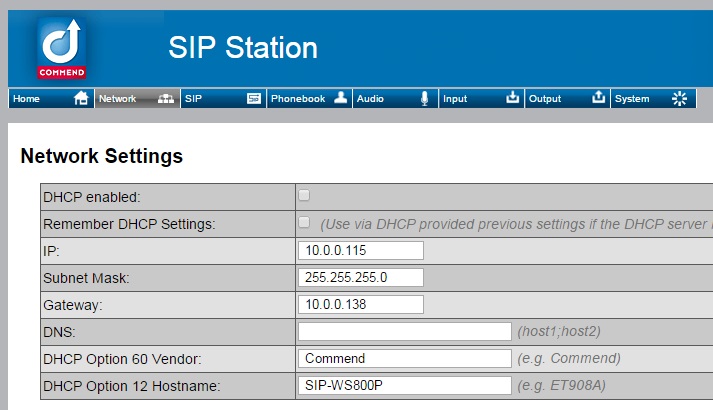Click the Gateway address field

[x=360, y=304]
